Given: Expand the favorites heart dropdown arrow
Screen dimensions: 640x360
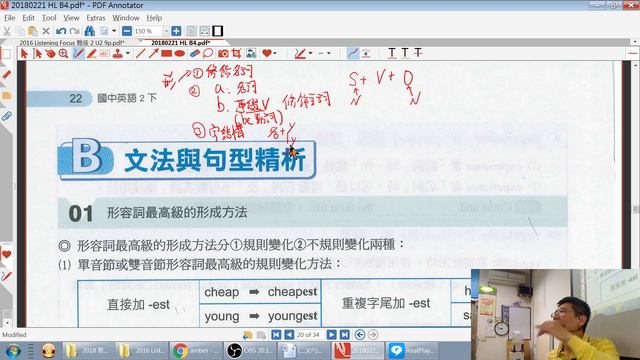Looking at the screenshot, I should (x=275, y=53).
